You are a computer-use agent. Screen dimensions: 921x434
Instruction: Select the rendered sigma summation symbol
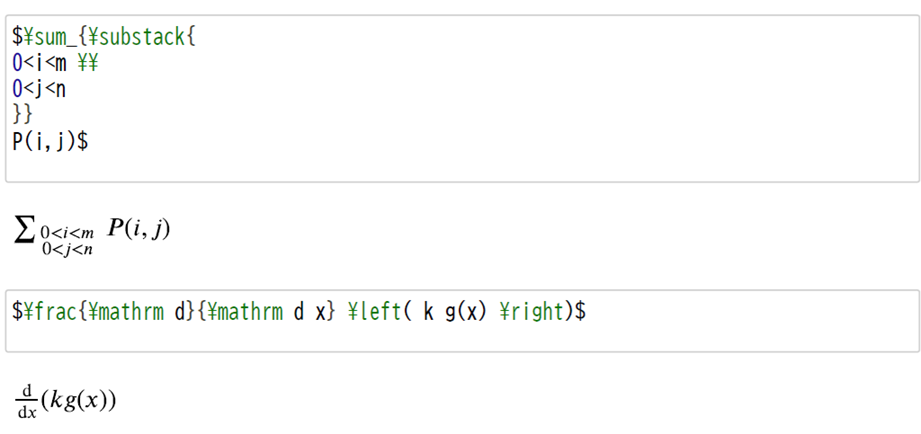pos(25,231)
